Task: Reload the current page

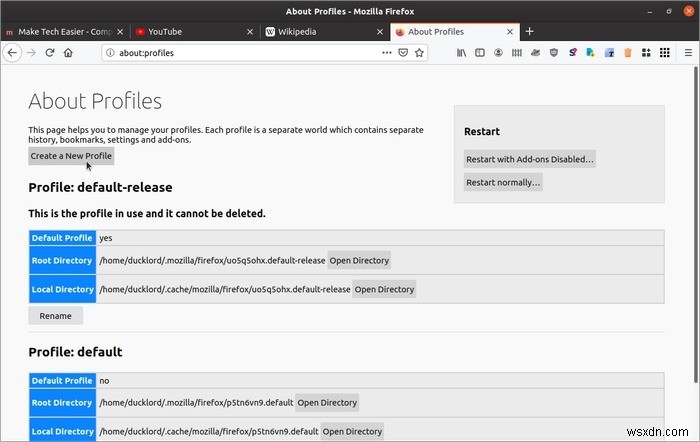Action: pos(49,53)
